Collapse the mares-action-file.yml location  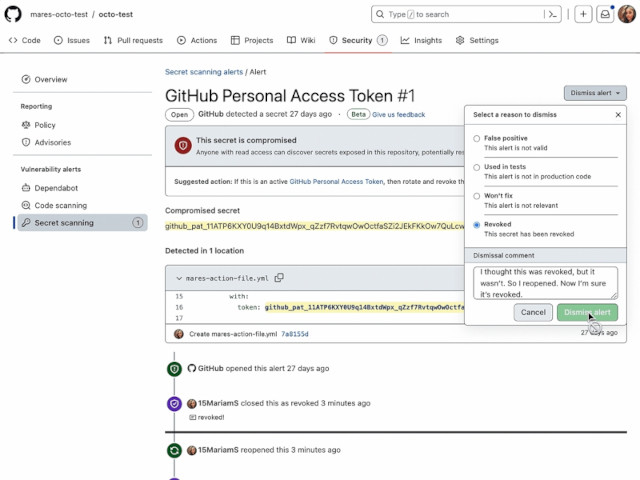click(179, 278)
